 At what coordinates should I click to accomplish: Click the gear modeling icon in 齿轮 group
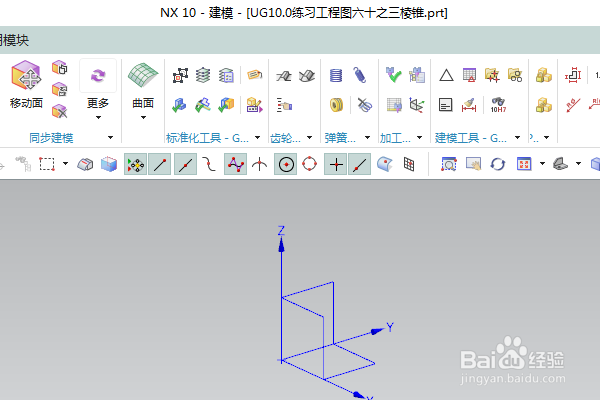[x=284, y=75]
